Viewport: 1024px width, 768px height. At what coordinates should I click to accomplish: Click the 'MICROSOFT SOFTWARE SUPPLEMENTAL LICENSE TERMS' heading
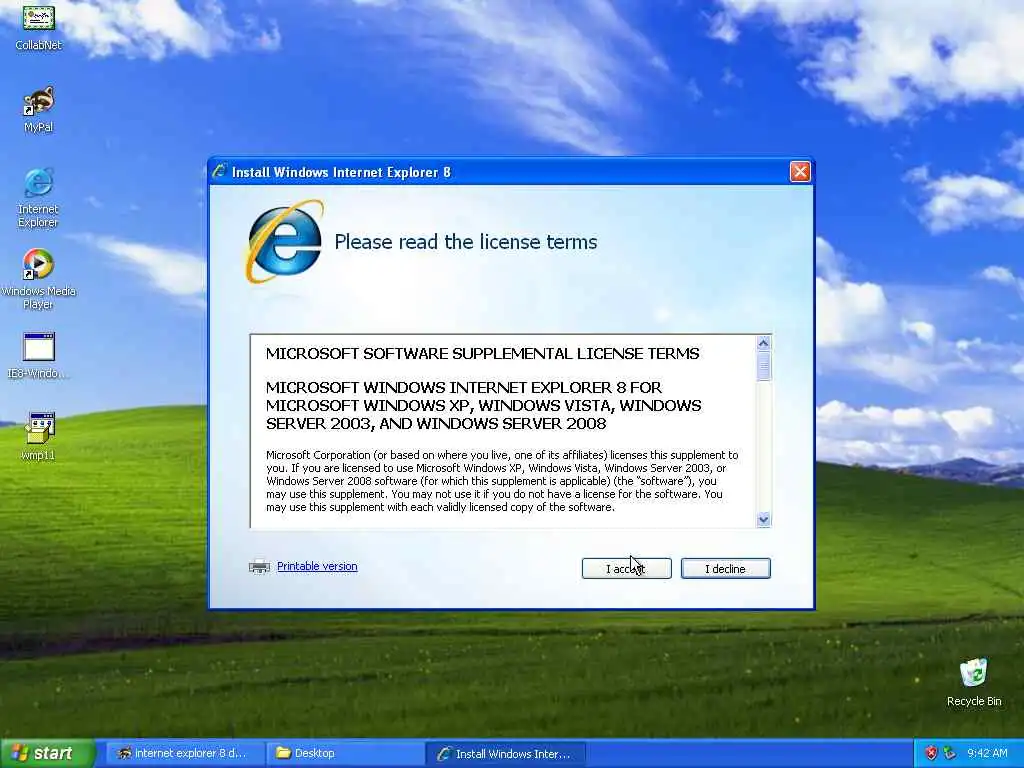coord(483,354)
